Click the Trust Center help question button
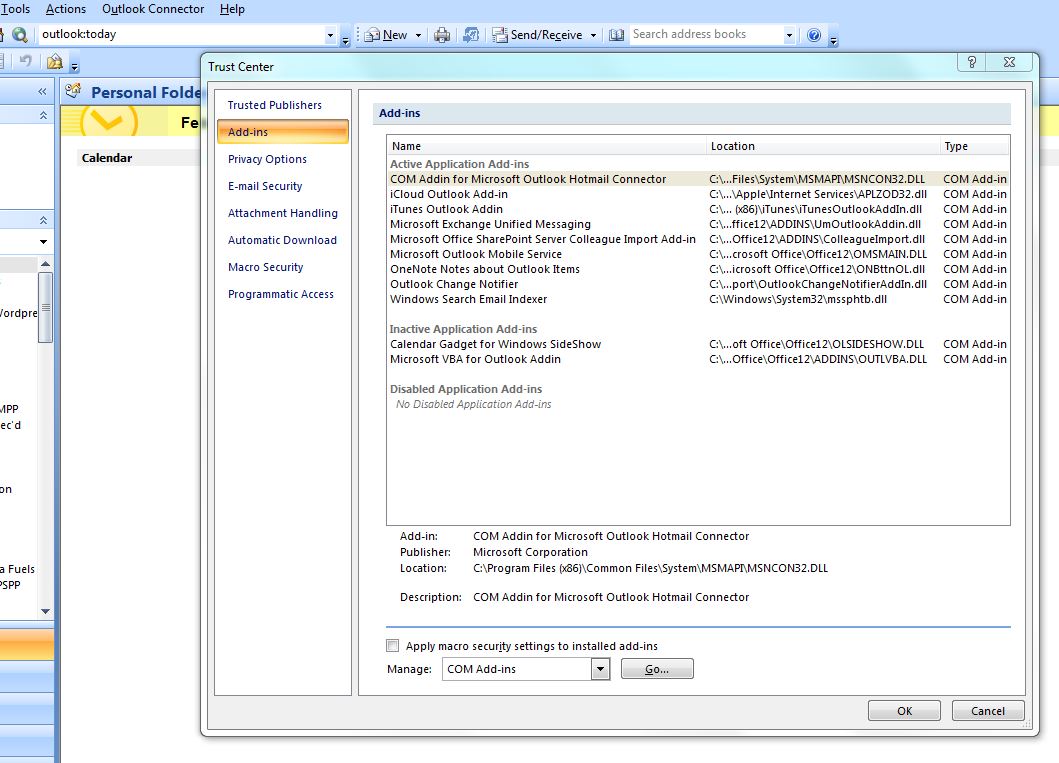Image resolution: width=1059 pixels, height=763 pixels. point(971,62)
